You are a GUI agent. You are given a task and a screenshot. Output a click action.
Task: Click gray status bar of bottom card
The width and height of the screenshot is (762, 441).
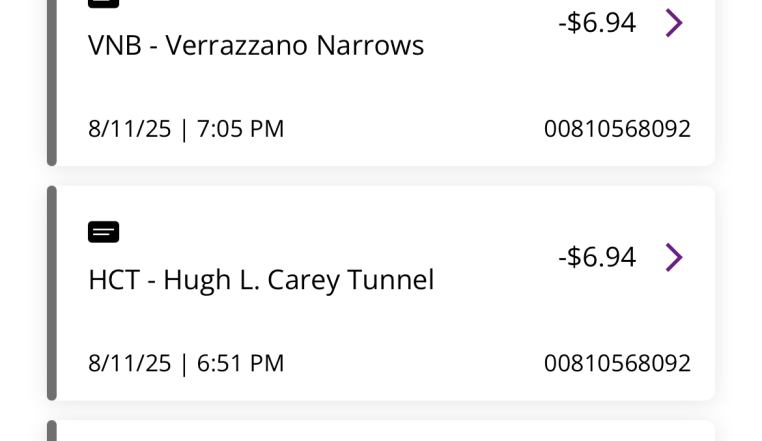pos(52,431)
